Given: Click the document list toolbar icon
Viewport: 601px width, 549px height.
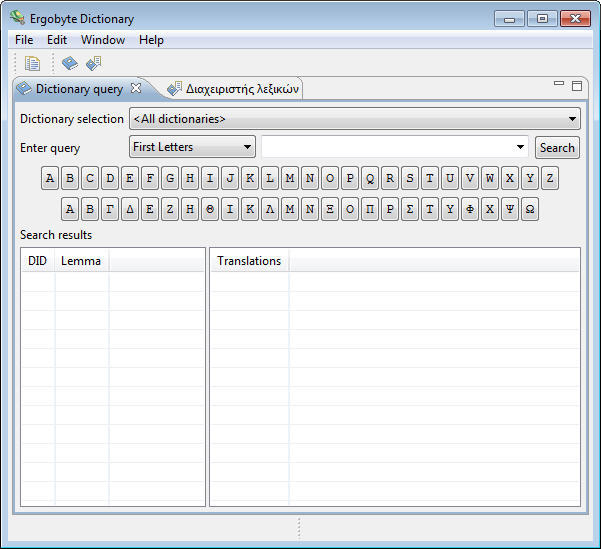Looking at the screenshot, I should (32, 64).
